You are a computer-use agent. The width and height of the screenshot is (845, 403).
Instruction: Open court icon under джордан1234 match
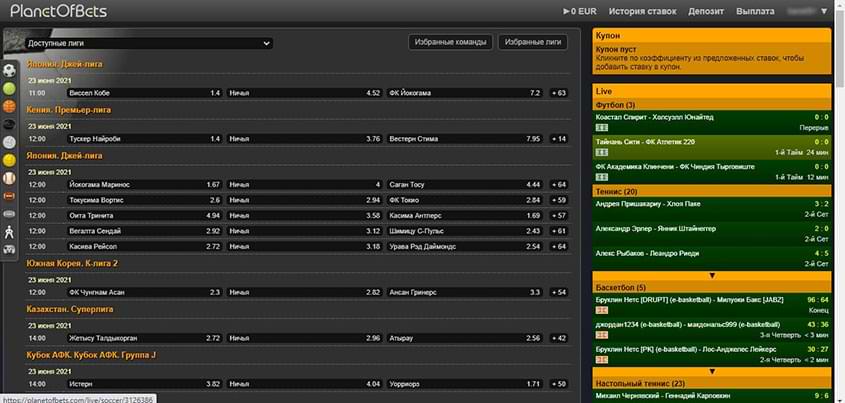point(601,335)
